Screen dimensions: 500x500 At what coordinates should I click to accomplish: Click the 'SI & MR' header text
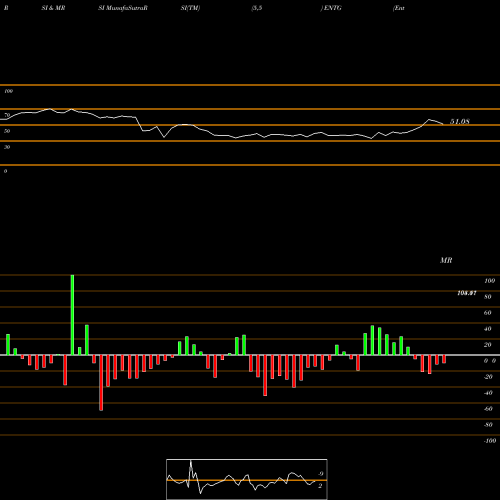(x=53, y=8)
